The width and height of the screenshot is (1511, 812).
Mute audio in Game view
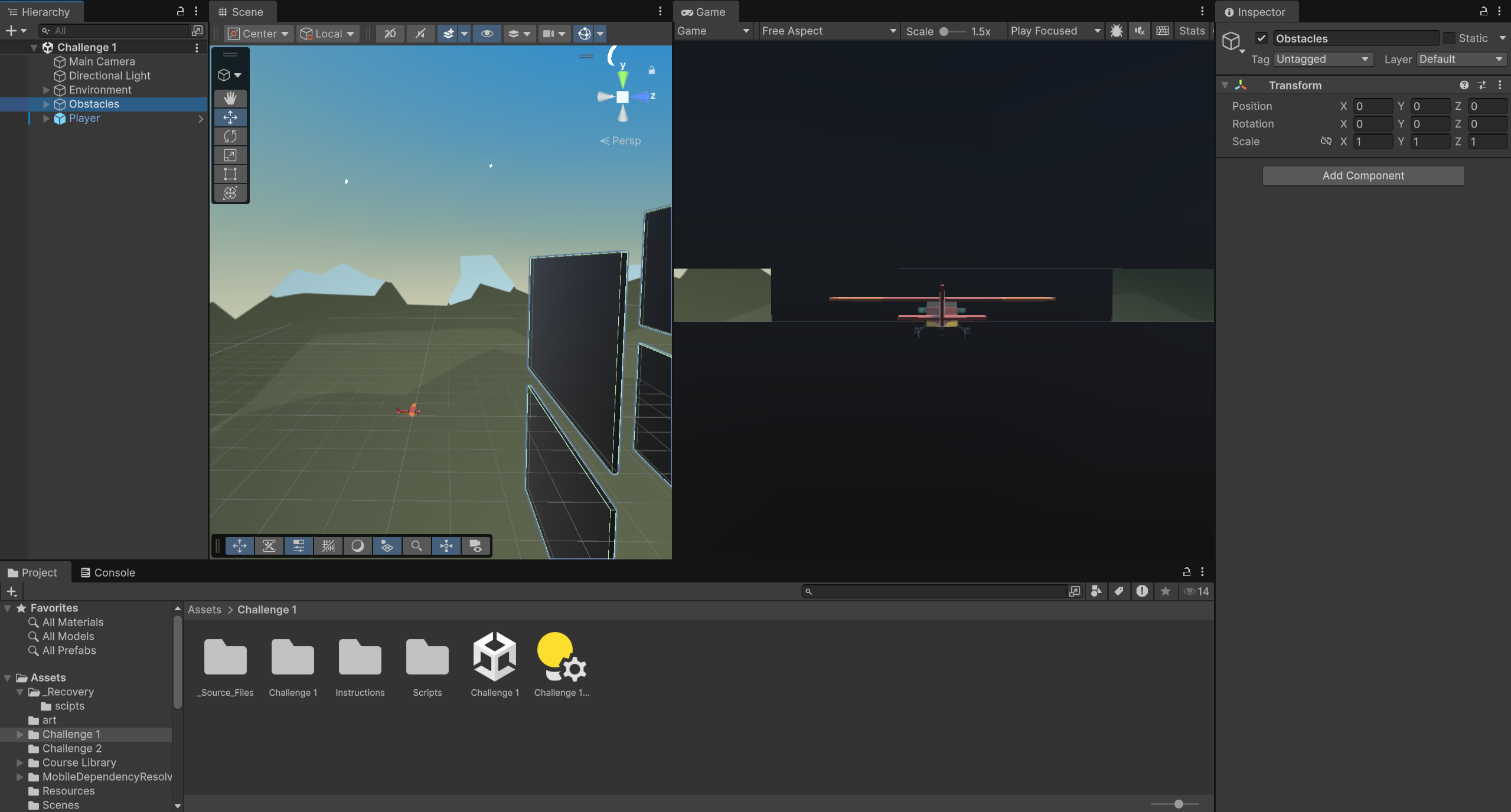point(1140,31)
